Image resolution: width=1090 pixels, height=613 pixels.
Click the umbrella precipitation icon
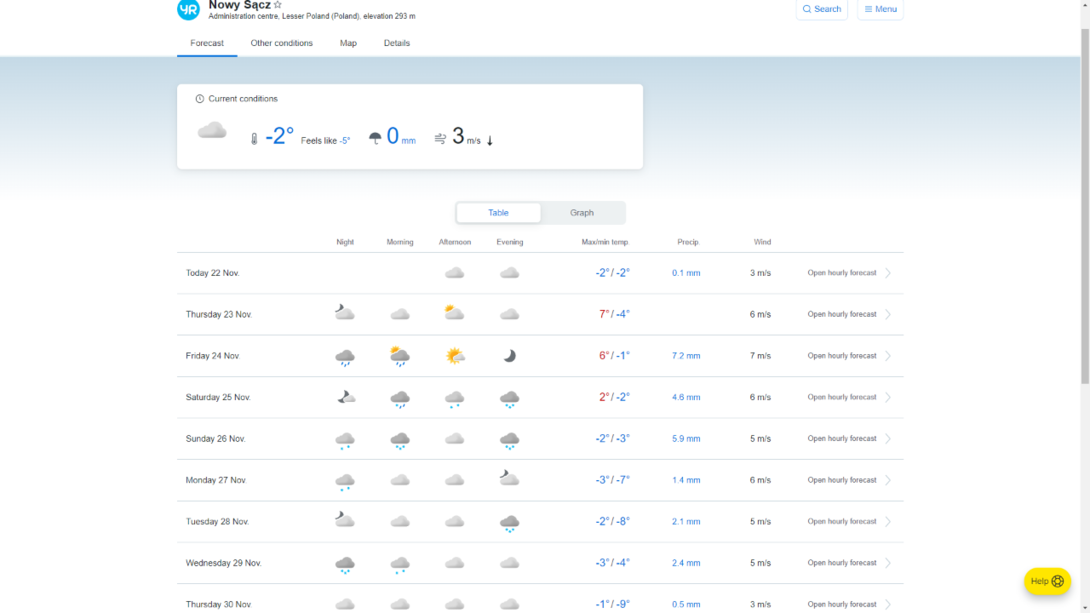(x=375, y=138)
